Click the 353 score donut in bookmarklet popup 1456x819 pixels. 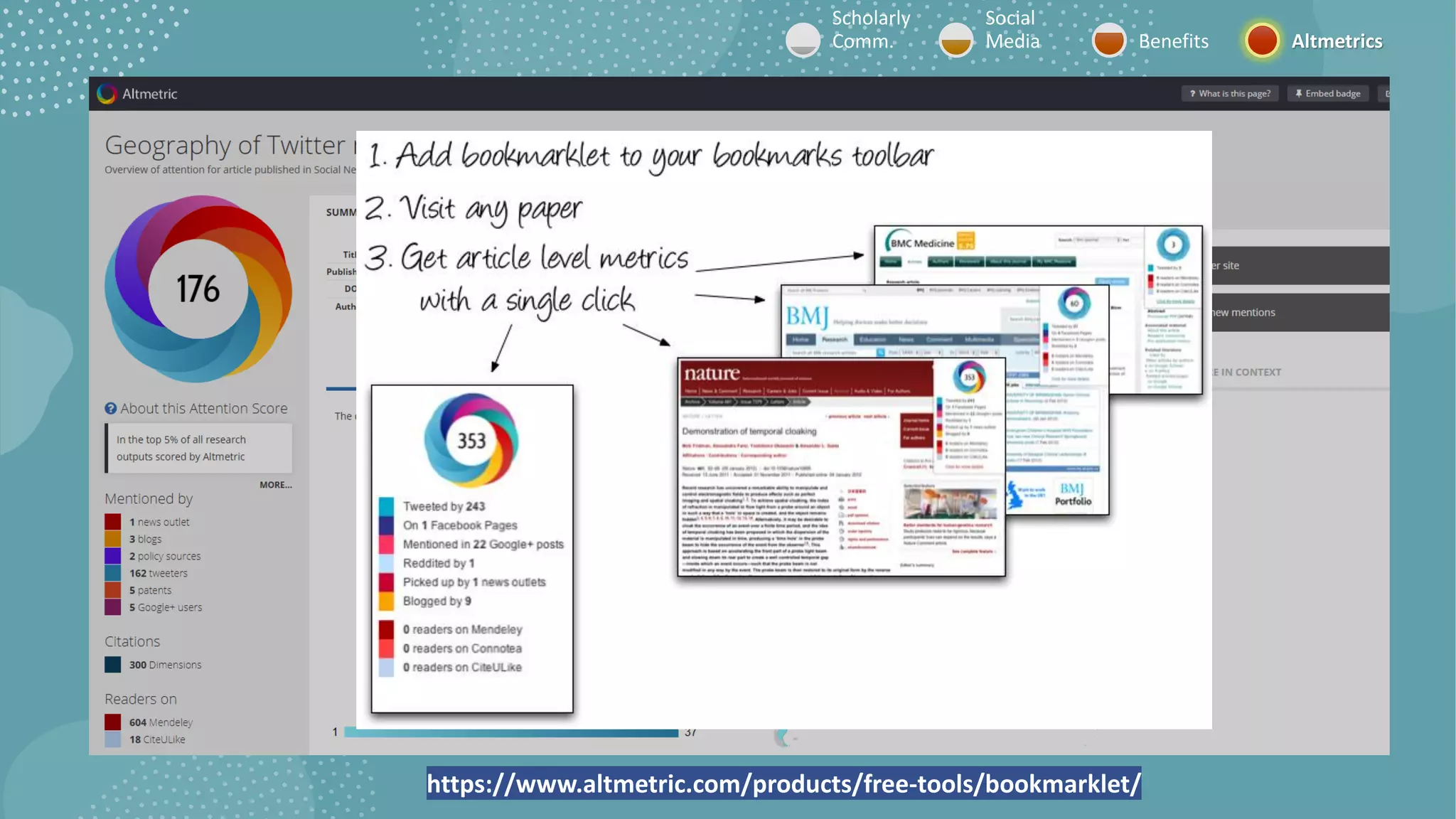click(471, 440)
